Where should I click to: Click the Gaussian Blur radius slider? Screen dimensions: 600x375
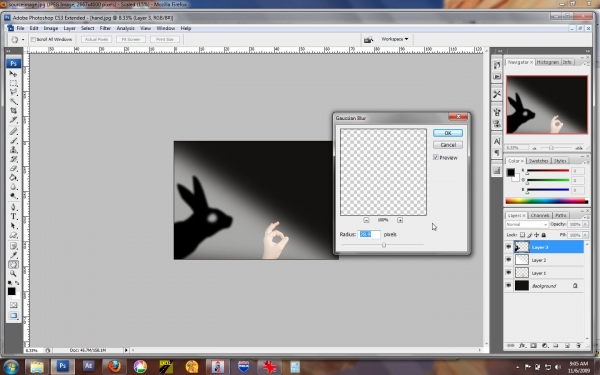tap(383, 245)
